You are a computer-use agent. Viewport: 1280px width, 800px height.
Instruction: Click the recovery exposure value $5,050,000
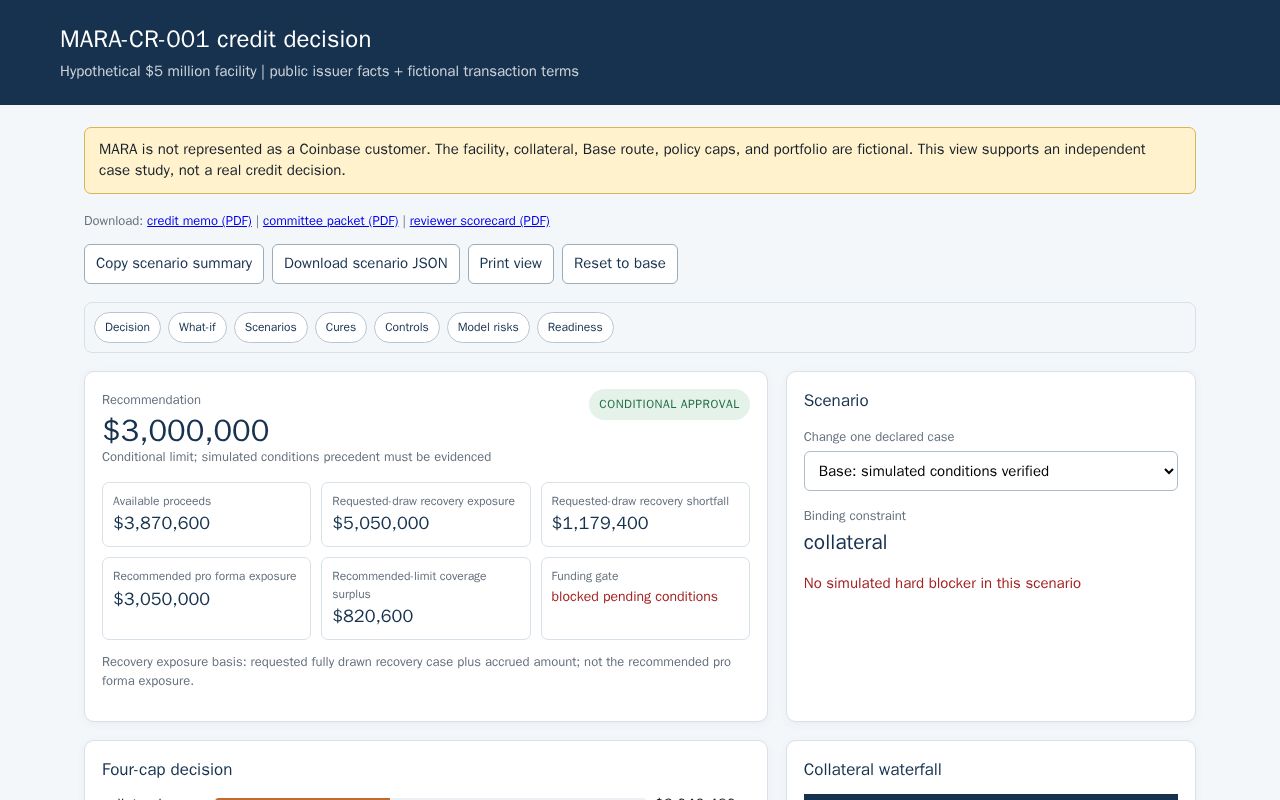[381, 523]
